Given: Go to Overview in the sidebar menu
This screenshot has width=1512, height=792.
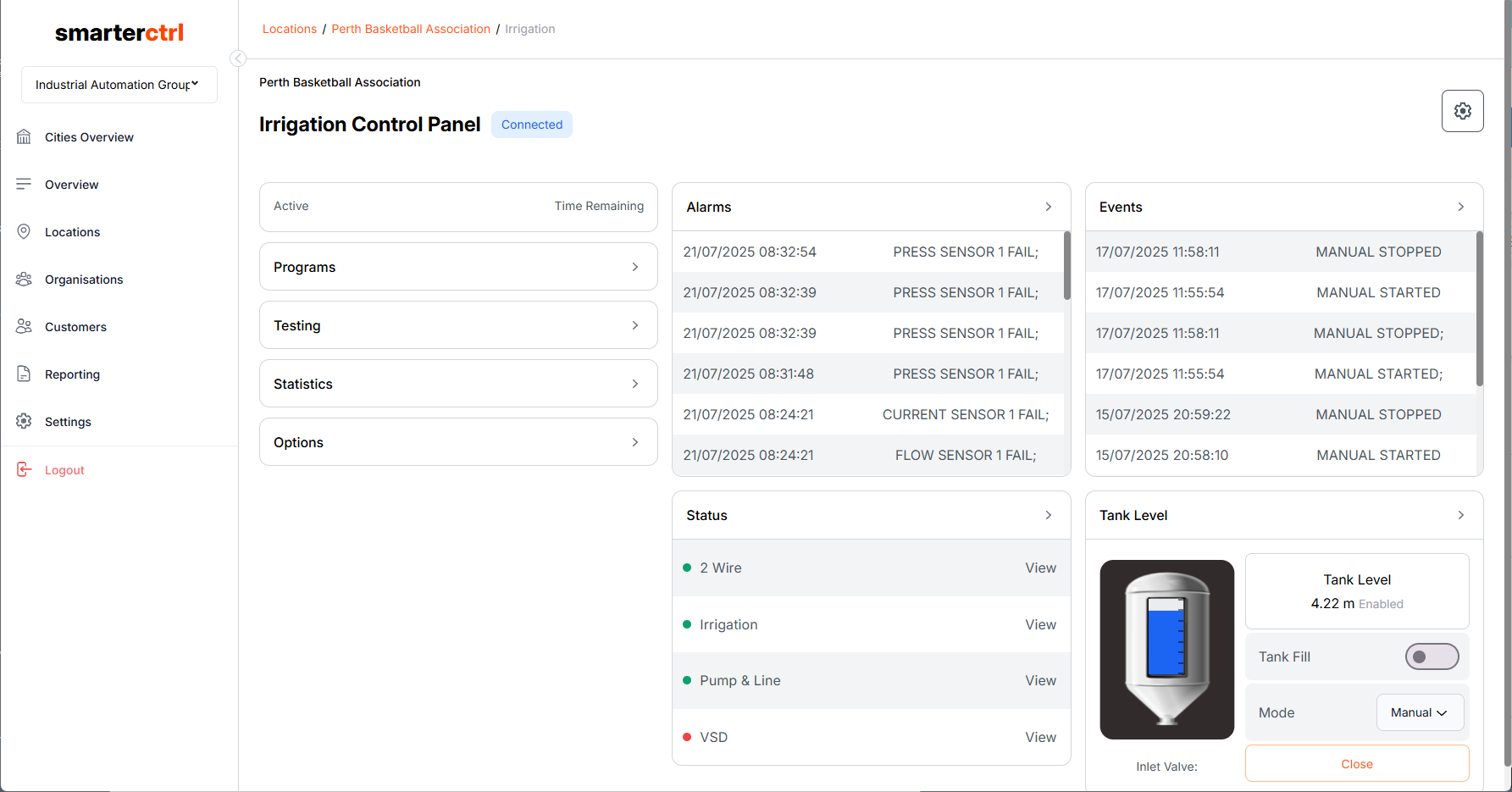Looking at the screenshot, I should pos(71,185).
